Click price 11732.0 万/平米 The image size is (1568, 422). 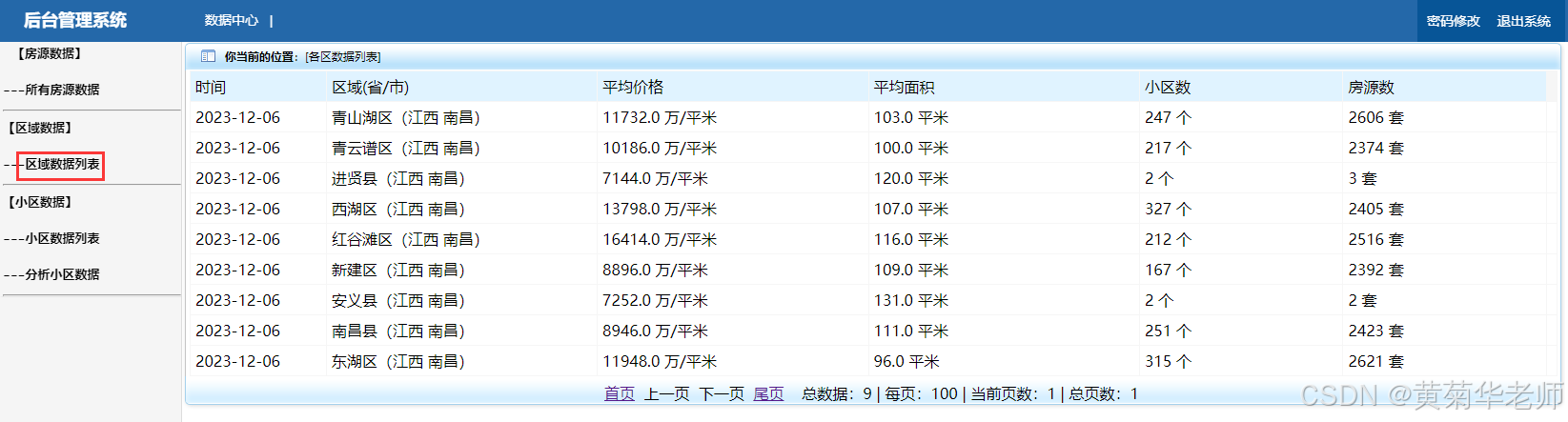pyautogui.click(x=660, y=117)
